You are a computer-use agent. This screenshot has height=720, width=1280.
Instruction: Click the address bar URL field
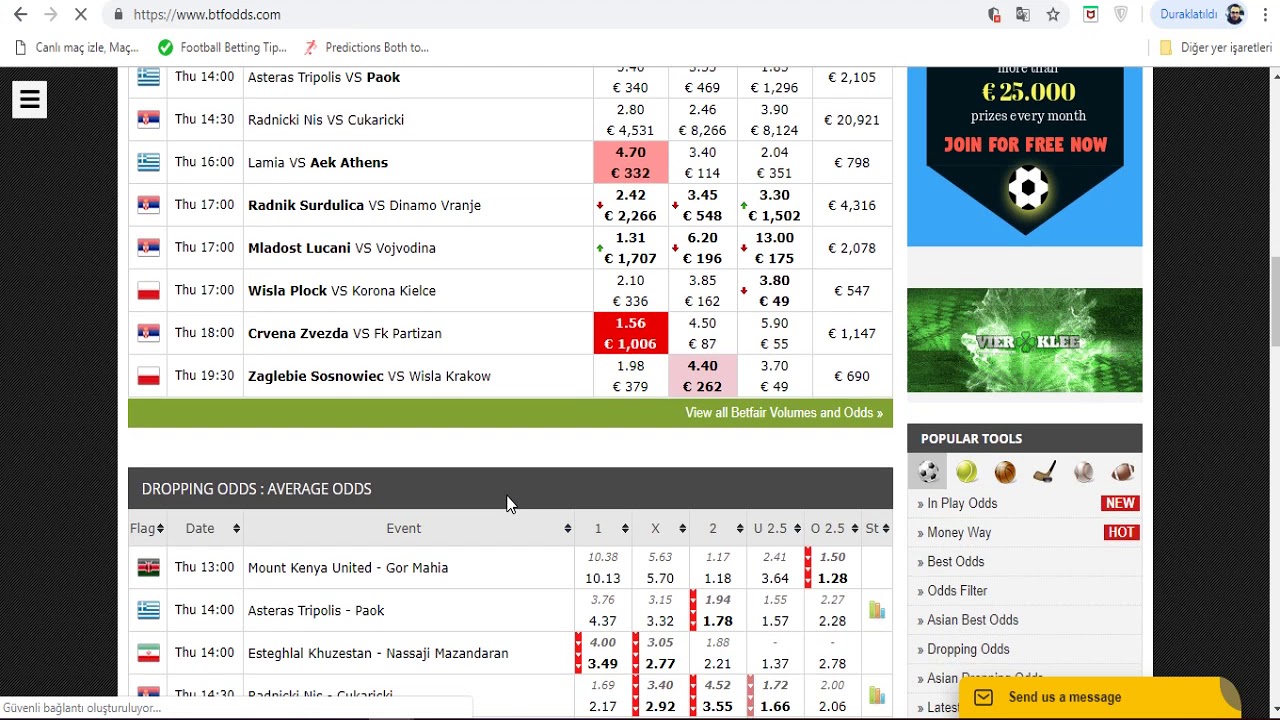[540, 15]
